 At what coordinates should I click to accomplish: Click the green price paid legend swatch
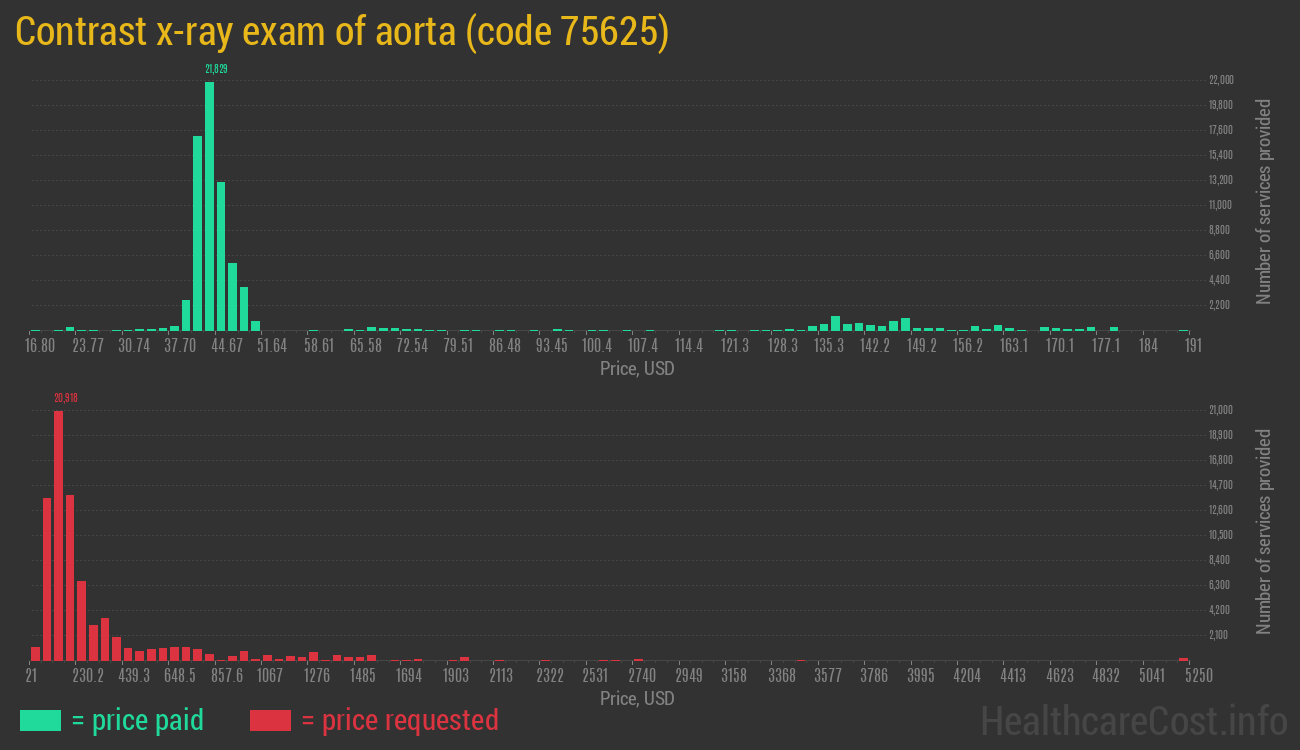pyautogui.click(x=41, y=720)
